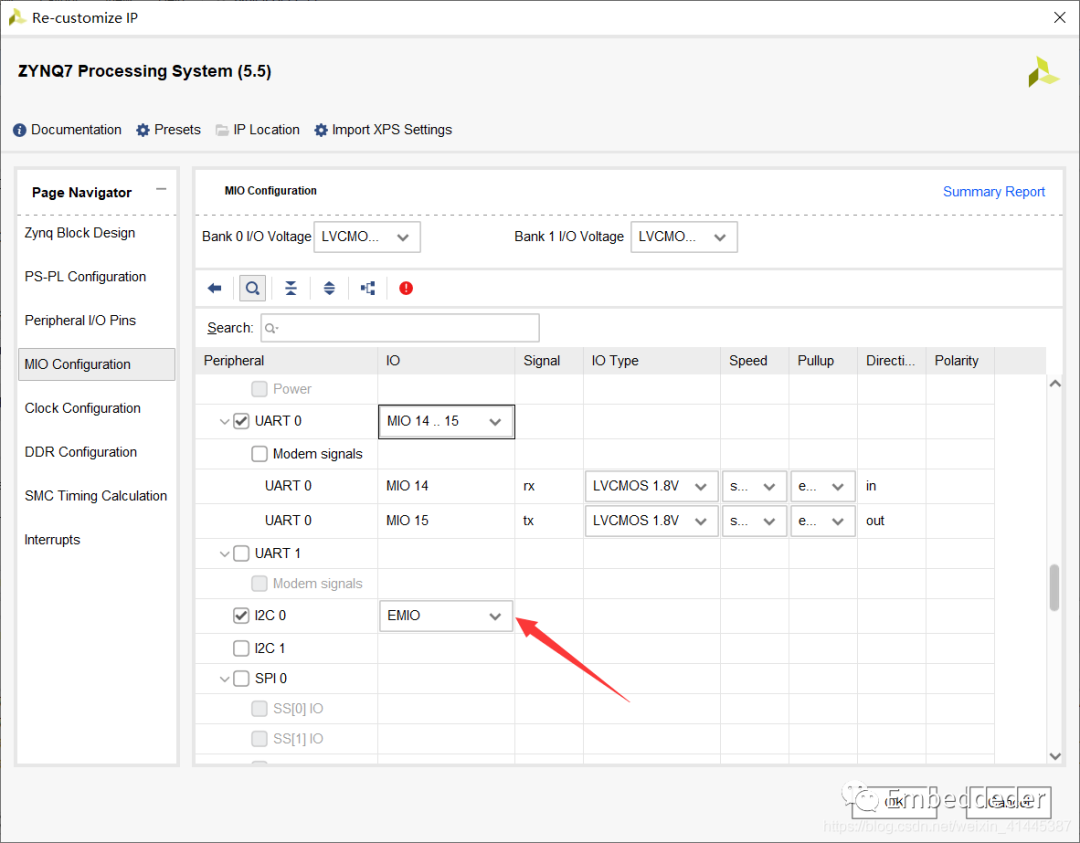Click the back arrow toolbar icon
Screen dimensions: 1080x843
pyautogui.click(x=214, y=288)
